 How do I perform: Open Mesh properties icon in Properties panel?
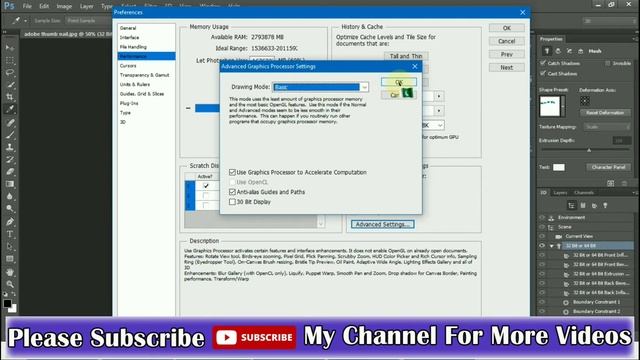click(547, 51)
